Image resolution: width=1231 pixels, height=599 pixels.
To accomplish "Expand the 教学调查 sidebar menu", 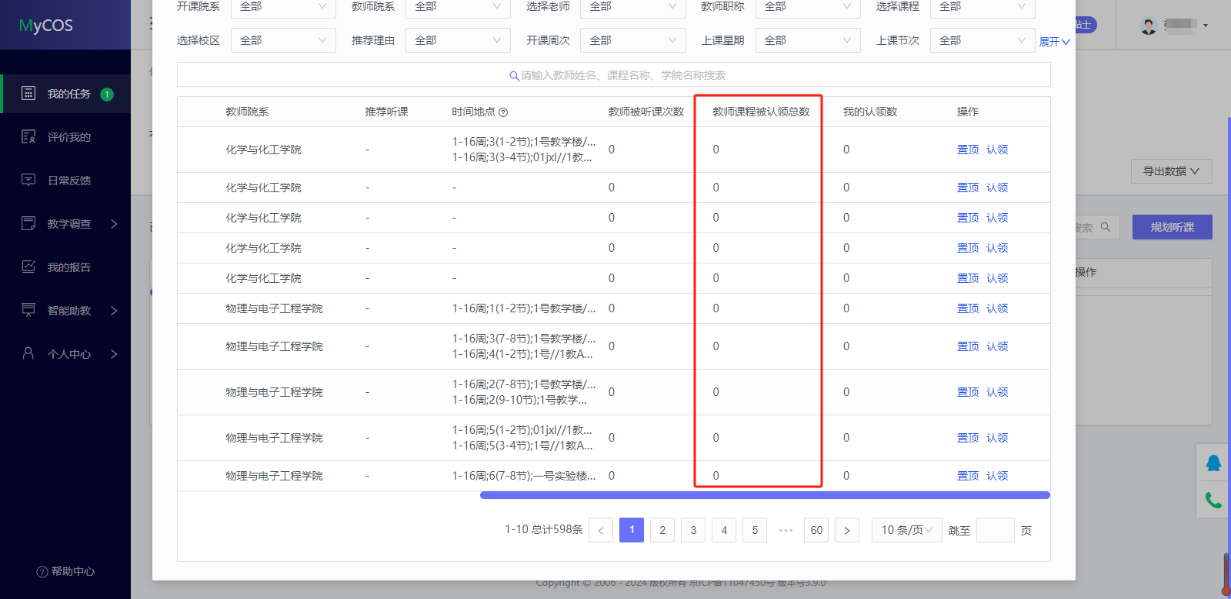I will pos(114,224).
